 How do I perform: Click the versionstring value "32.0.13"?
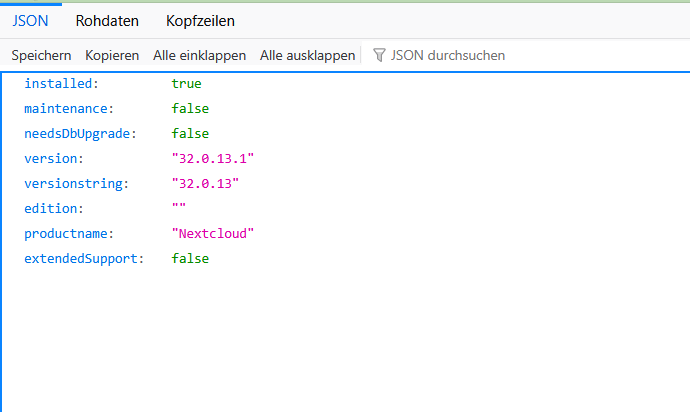(x=205, y=184)
